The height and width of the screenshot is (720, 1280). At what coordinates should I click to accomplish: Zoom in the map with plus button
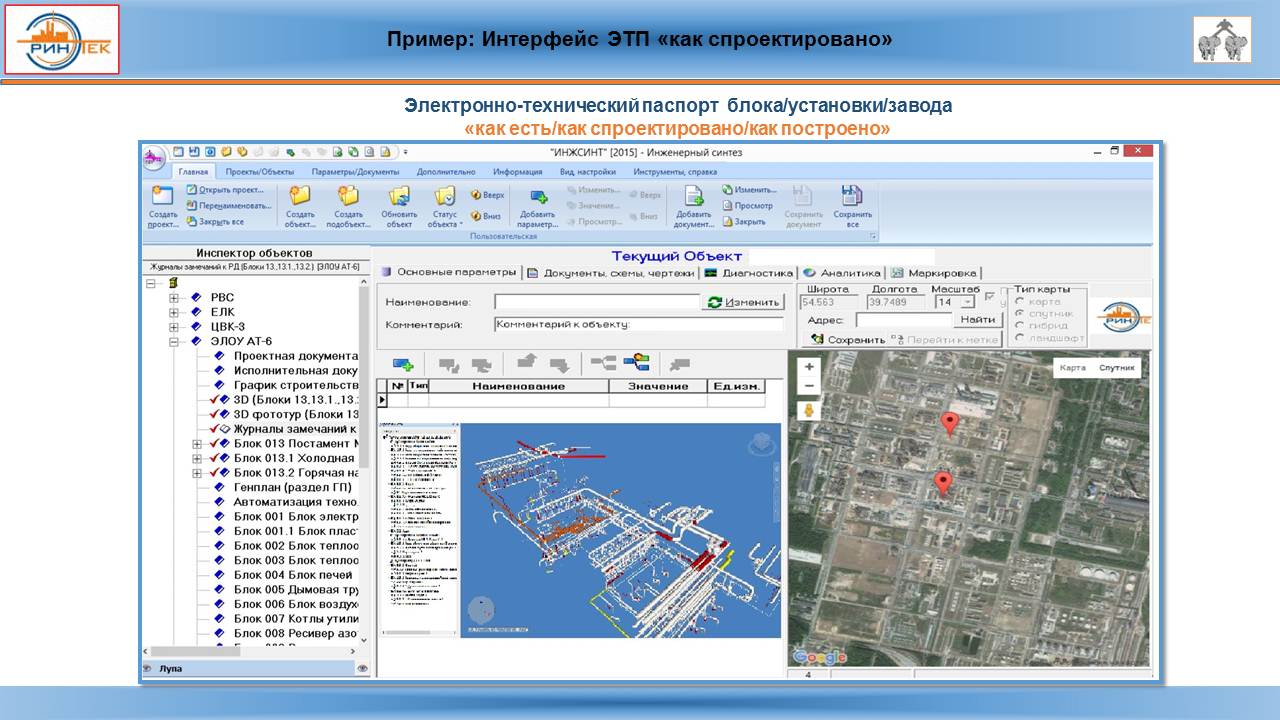point(810,367)
